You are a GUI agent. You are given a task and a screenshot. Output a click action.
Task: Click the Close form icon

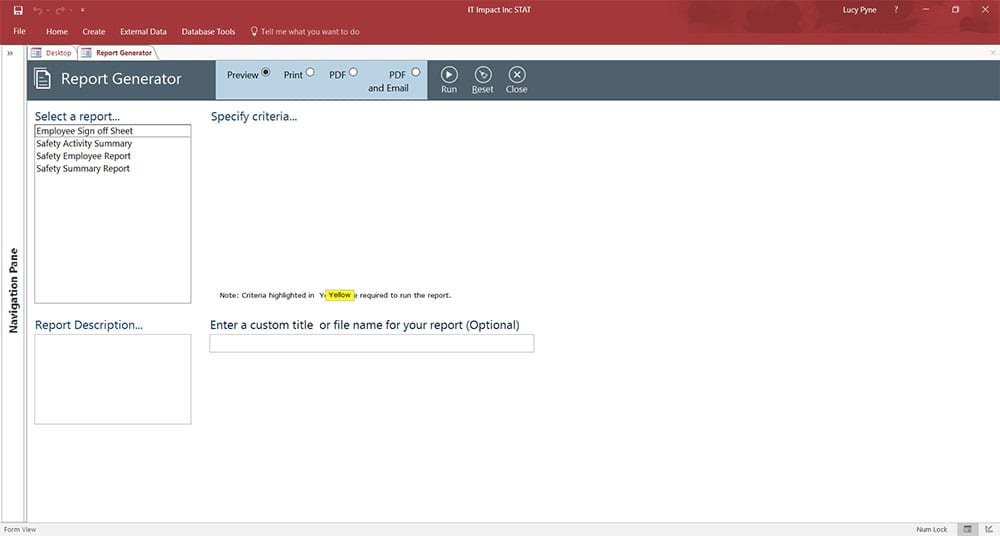point(517,75)
